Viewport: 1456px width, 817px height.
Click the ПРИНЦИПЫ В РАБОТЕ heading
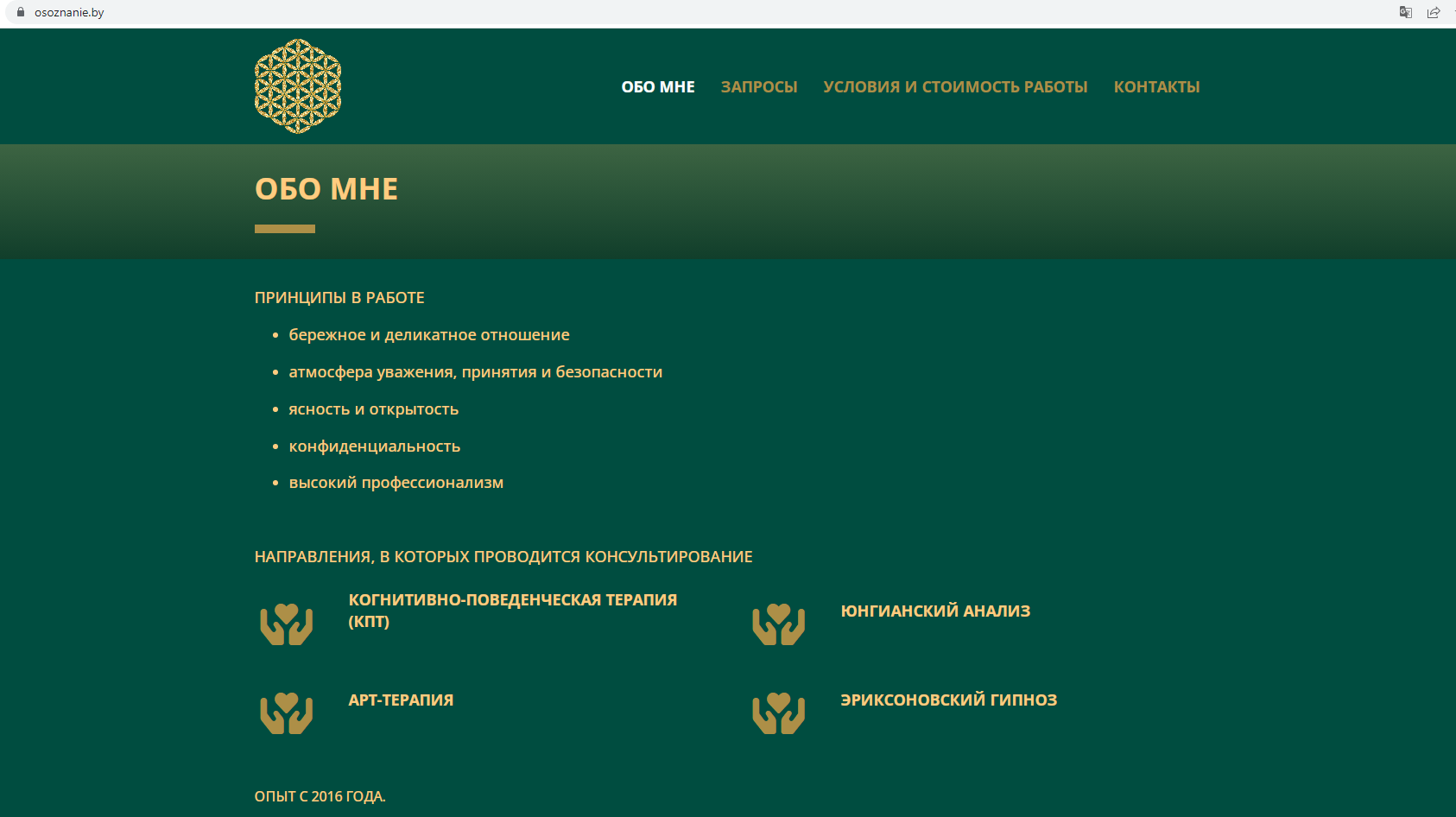(x=339, y=298)
